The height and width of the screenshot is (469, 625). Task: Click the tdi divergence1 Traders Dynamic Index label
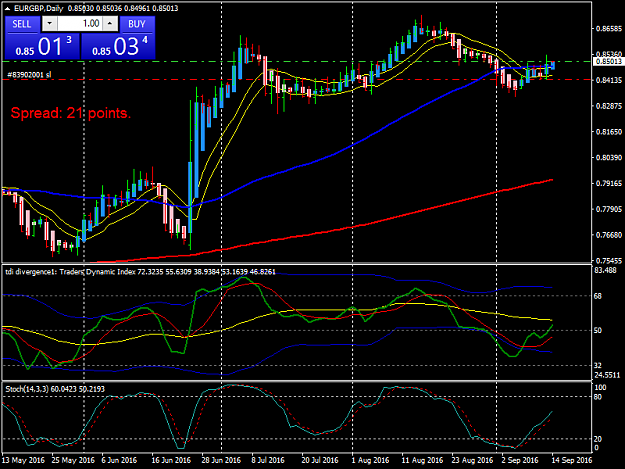point(140,272)
